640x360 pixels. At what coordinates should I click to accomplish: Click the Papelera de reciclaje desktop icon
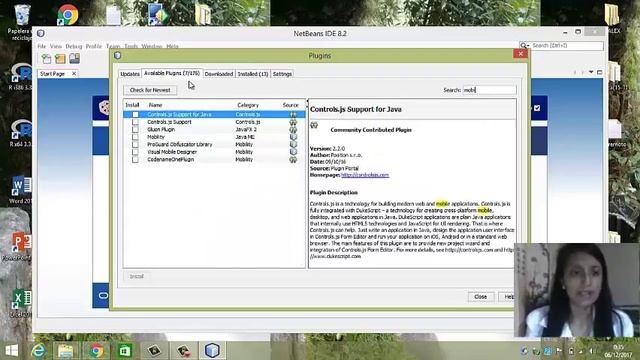pos(21,22)
